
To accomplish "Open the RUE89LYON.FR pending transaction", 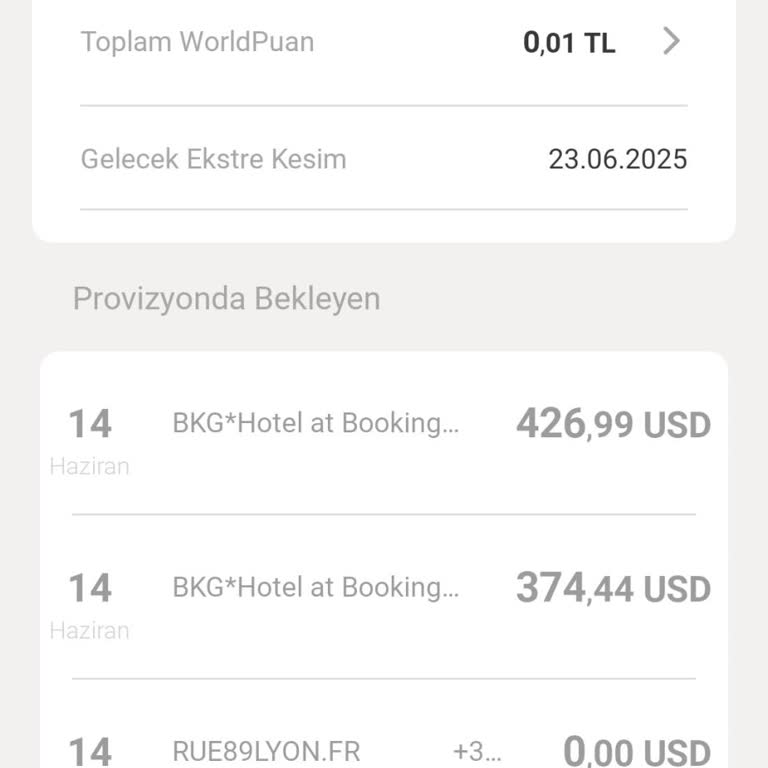I will [x=266, y=751].
